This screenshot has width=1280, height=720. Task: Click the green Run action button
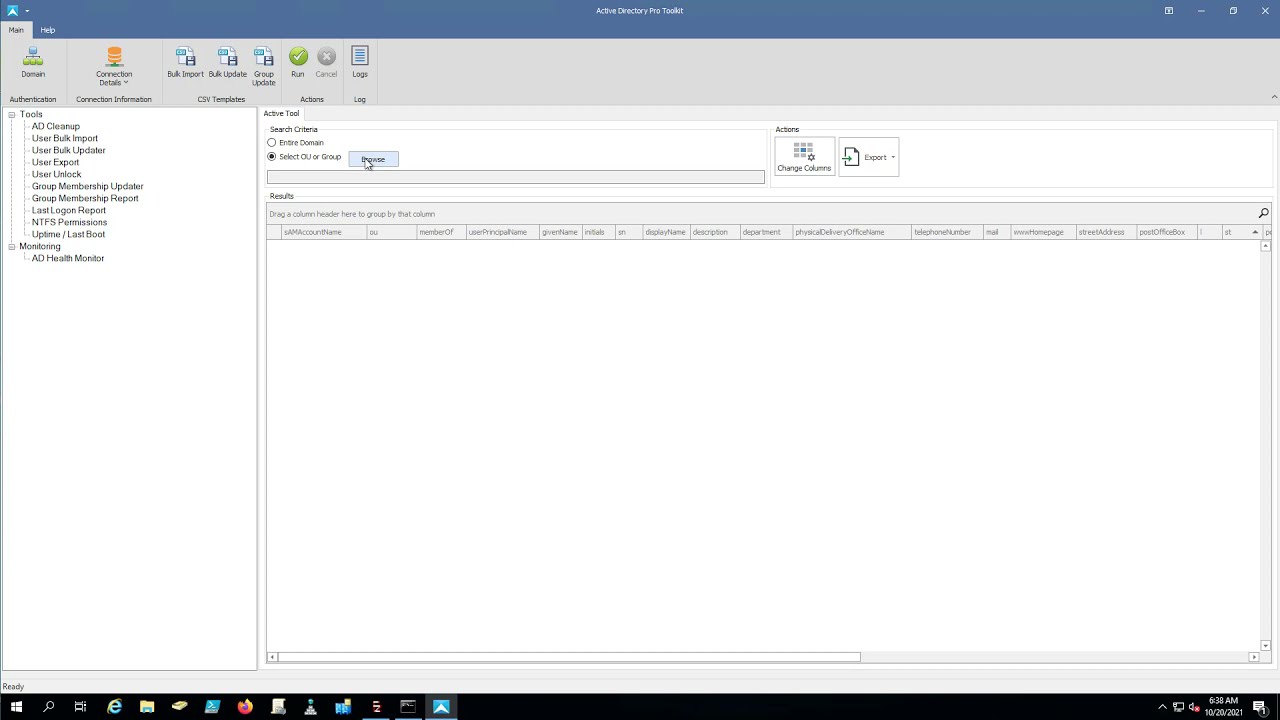(298, 62)
